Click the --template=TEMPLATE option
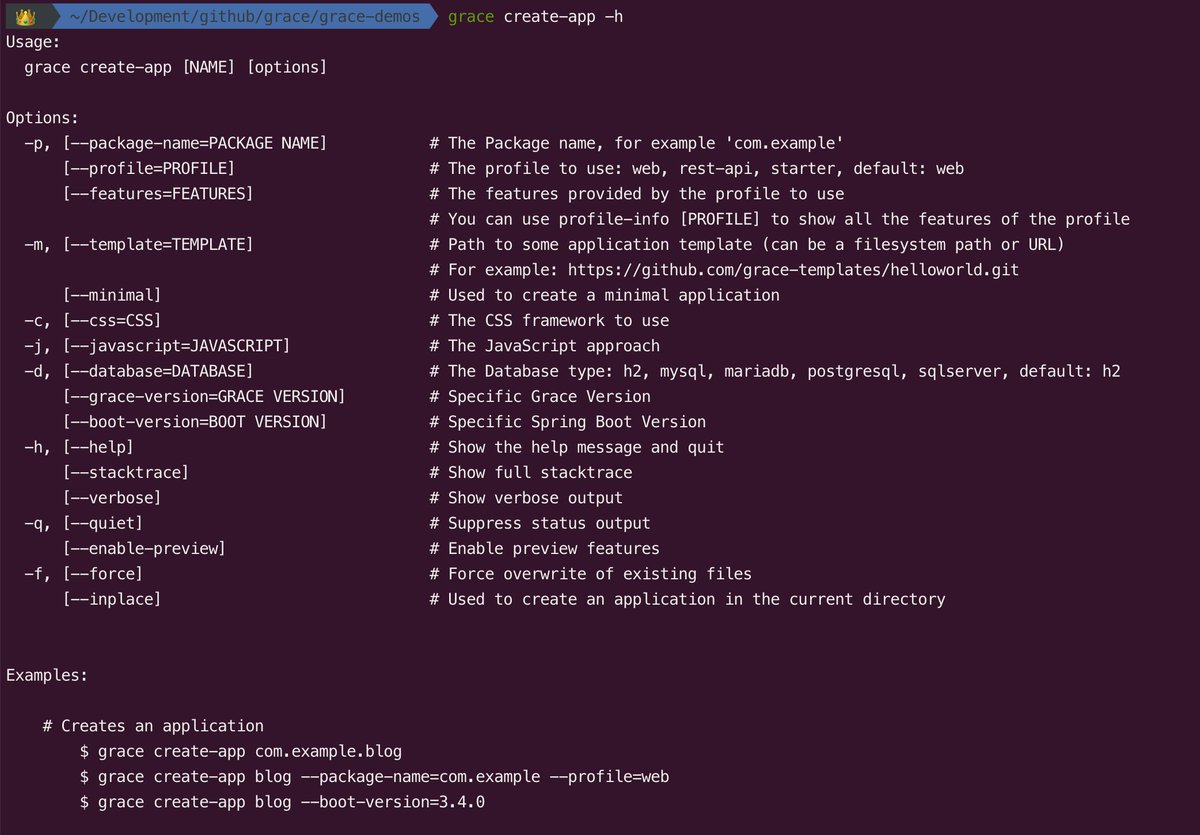 tap(157, 244)
